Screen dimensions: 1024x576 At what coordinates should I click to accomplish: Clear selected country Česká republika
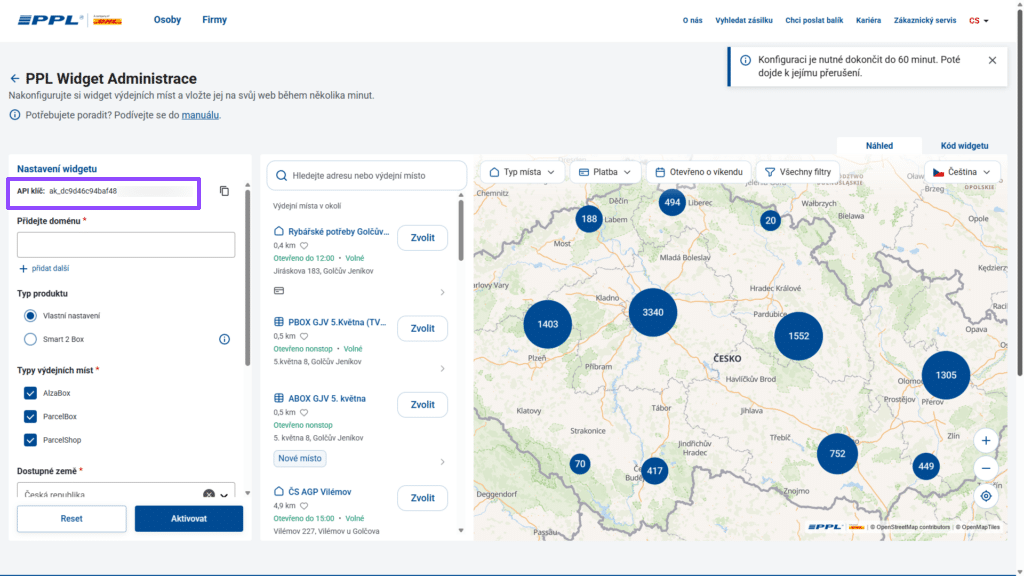click(x=208, y=494)
